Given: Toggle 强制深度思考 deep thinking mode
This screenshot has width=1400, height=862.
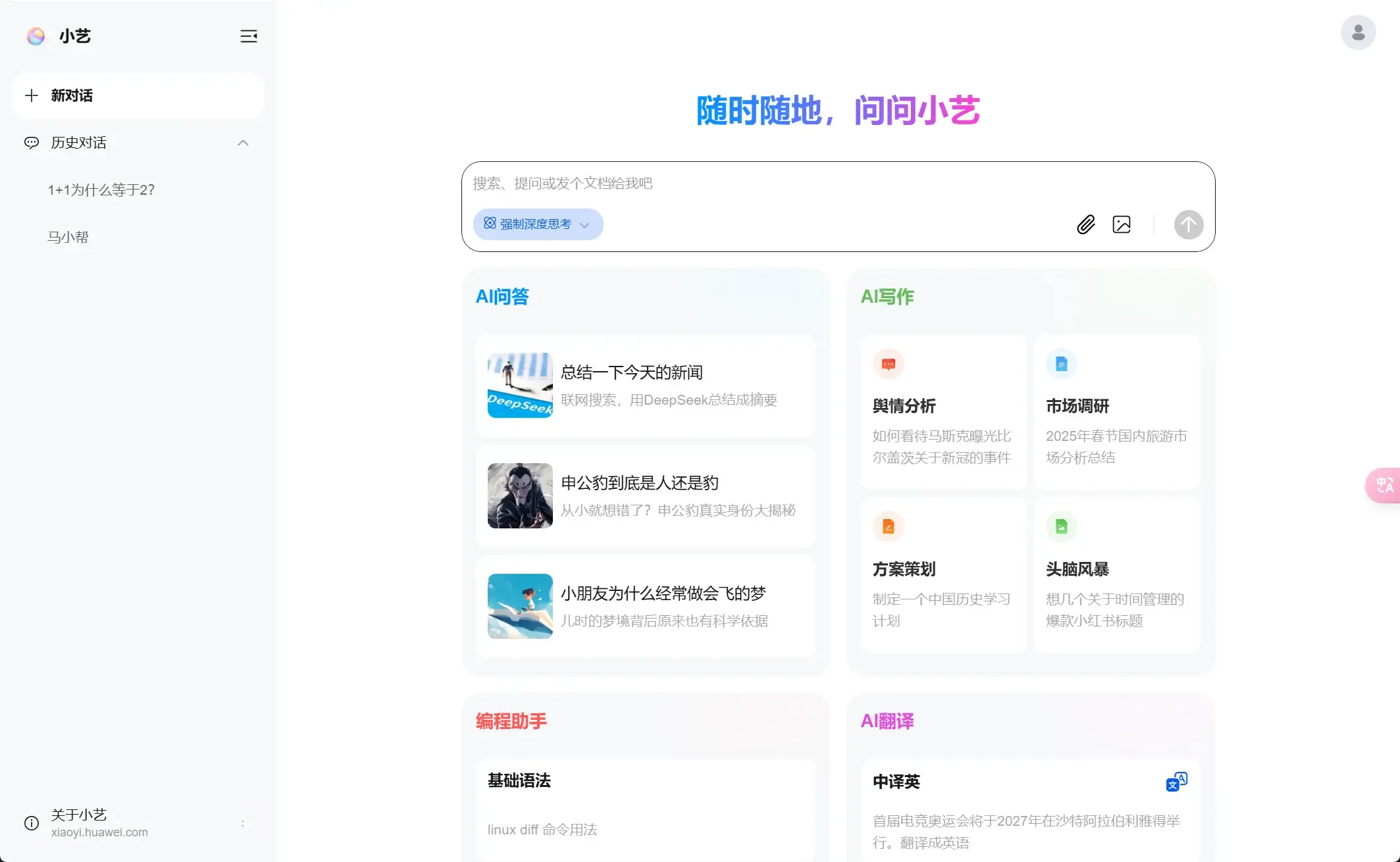Looking at the screenshot, I should [x=527, y=224].
